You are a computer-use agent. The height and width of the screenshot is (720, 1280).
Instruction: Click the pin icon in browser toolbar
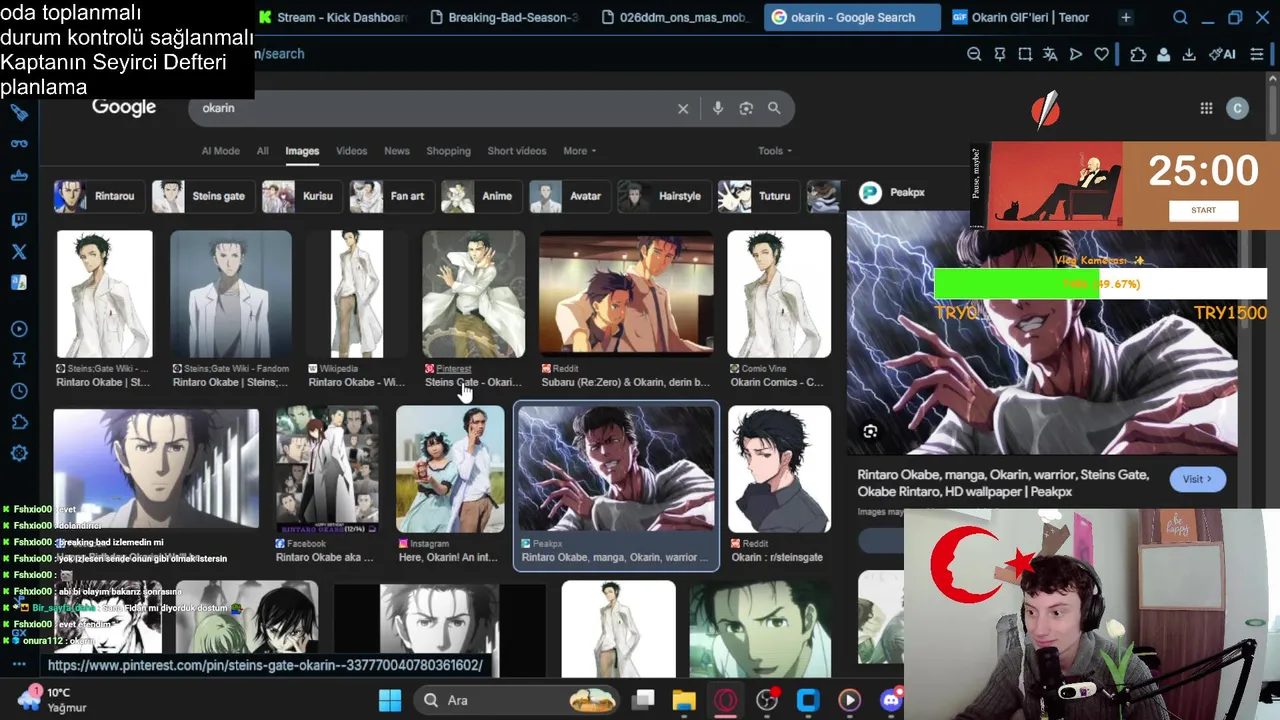click(x=999, y=54)
